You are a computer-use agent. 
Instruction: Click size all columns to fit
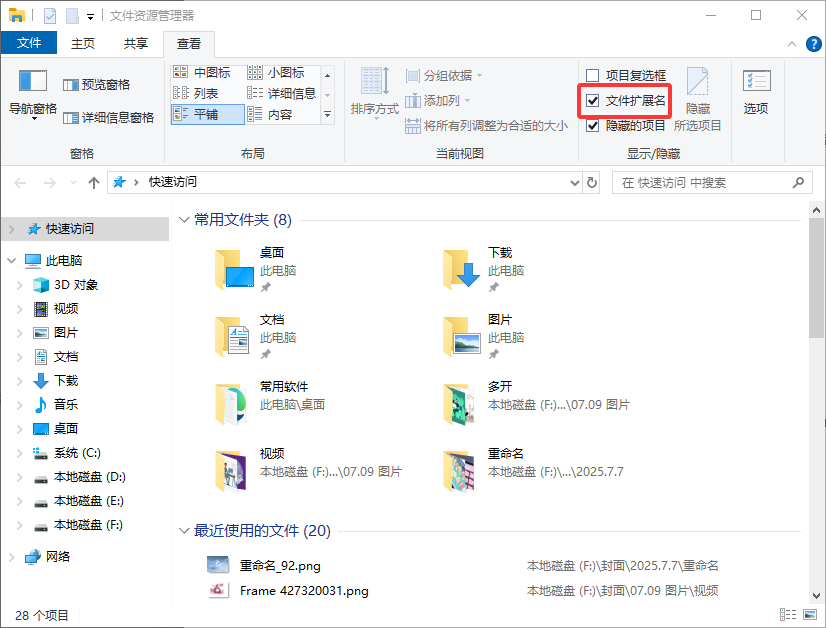(x=486, y=125)
